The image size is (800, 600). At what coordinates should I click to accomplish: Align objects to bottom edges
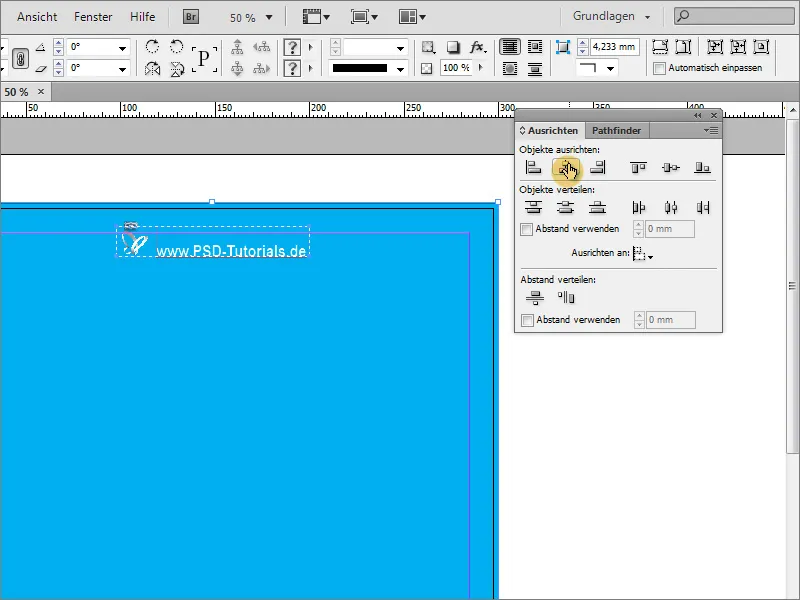tap(703, 167)
